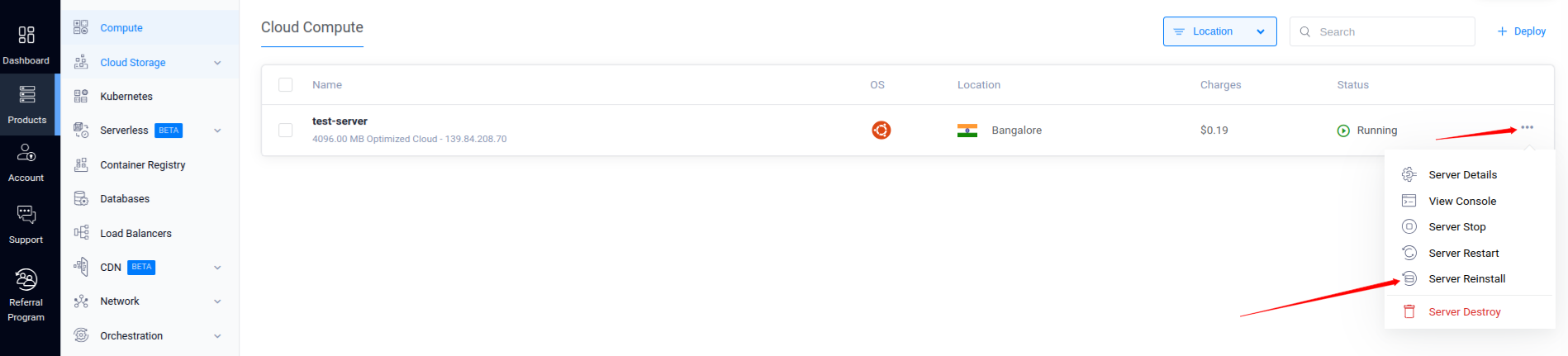Open the three-dots actions menu for test-server
Viewport: 1568px width, 356px height.
tap(1527, 128)
